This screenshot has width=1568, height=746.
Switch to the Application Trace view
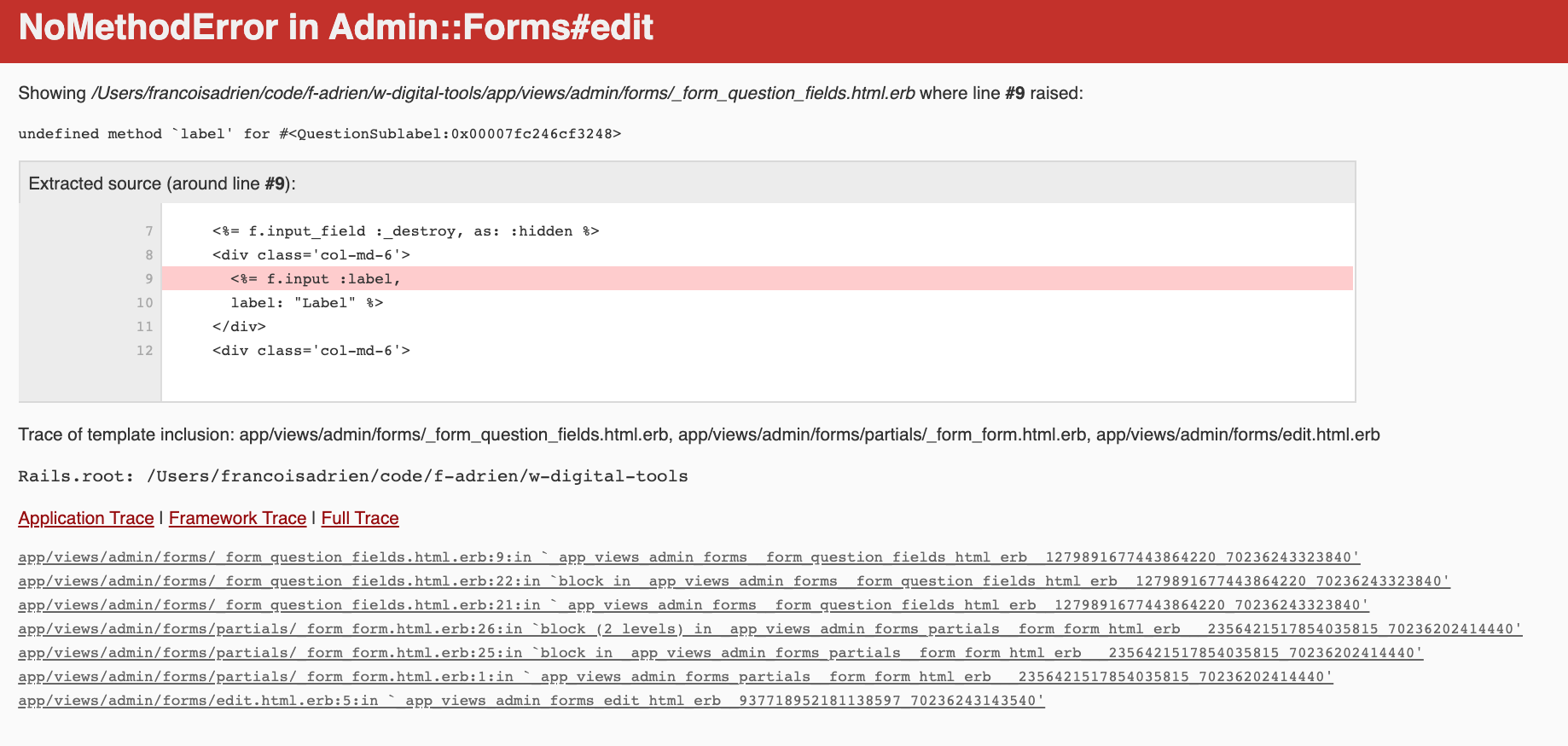(x=85, y=518)
